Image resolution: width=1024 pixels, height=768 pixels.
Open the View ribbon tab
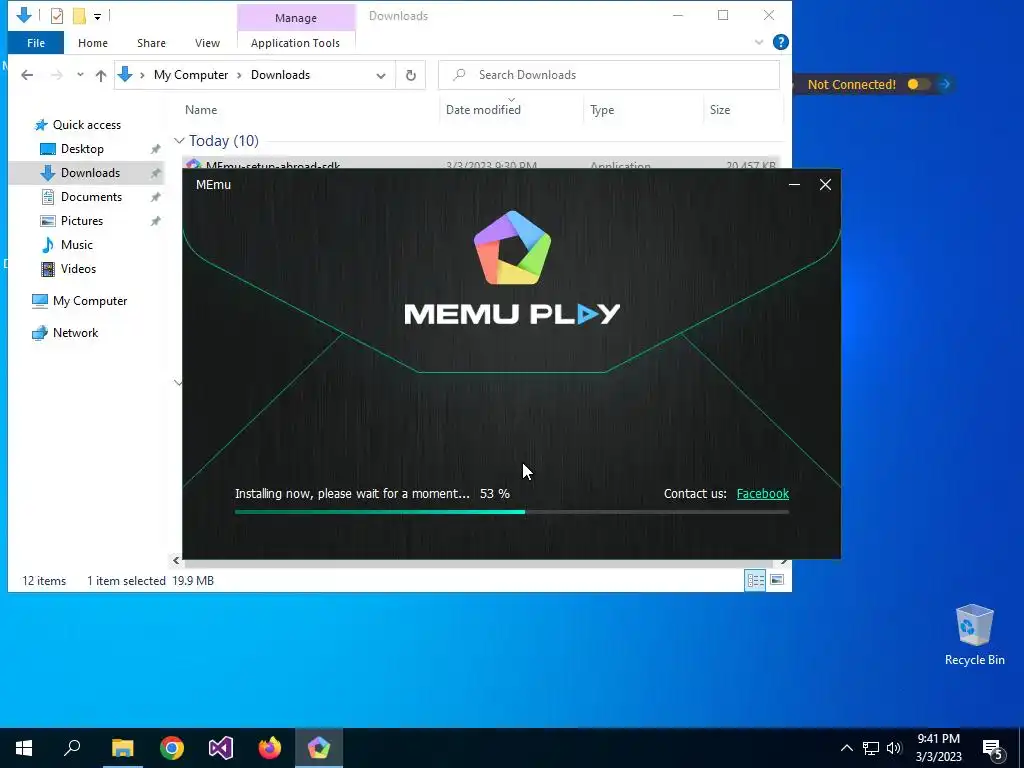[207, 43]
